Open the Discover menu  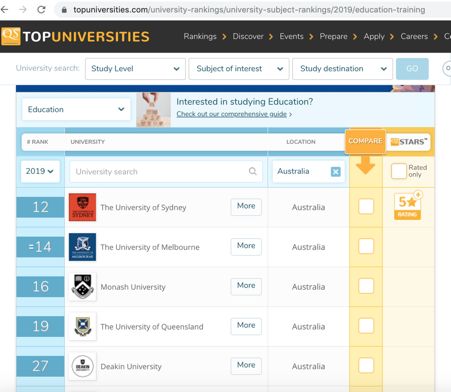pyautogui.click(x=248, y=36)
